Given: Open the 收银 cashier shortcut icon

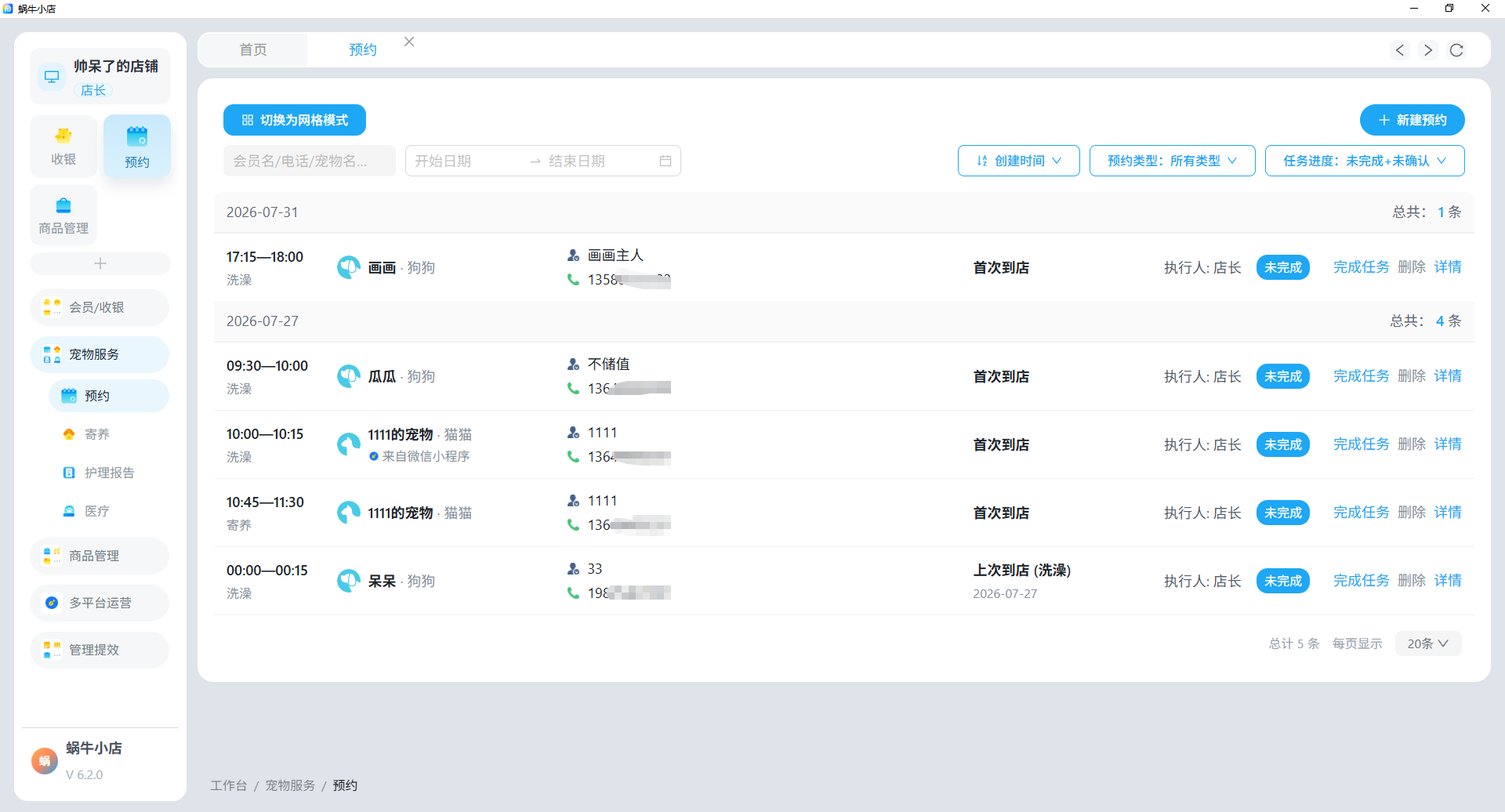Looking at the screenshot, I should [x=63, y=146].
